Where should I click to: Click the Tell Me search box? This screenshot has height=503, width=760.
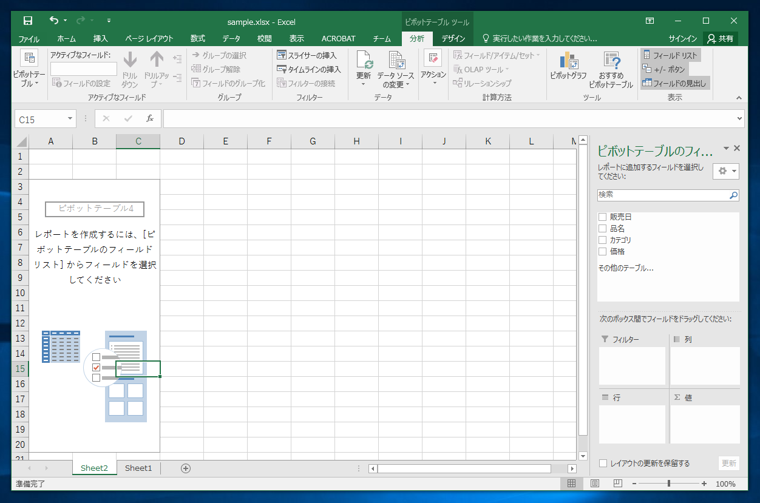pos(540,39)
